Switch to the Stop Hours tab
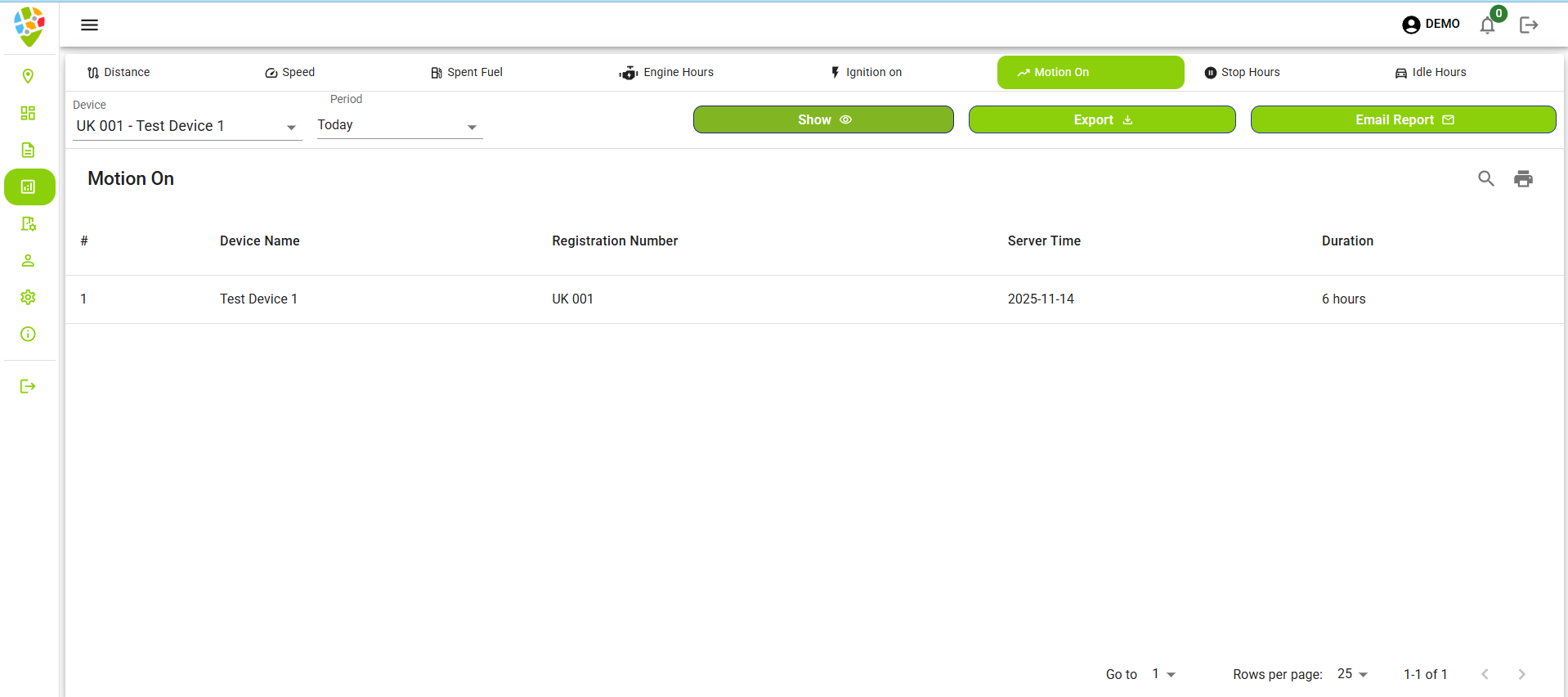The width and height of the screenshot is (1568, 697). [x=1242, y=72]
